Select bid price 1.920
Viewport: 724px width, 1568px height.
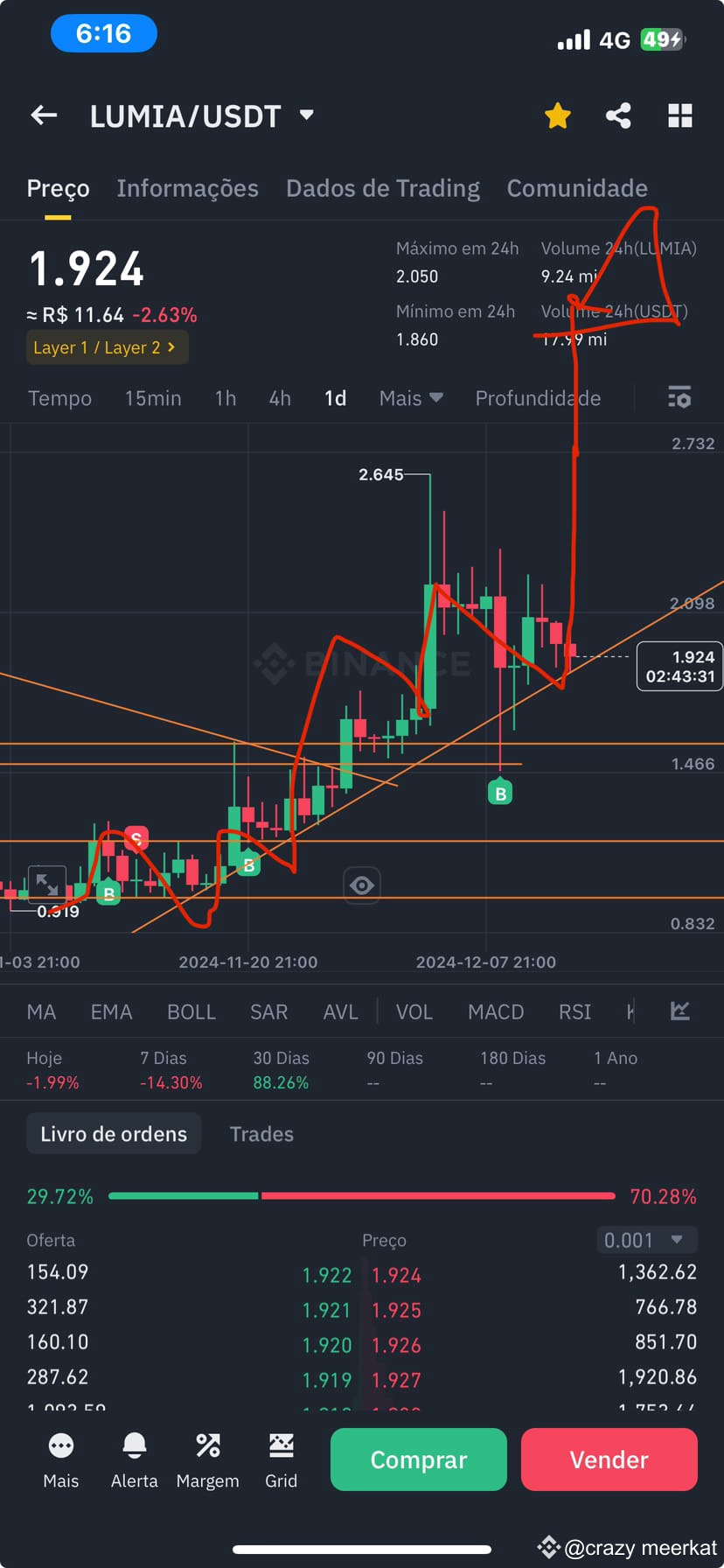326,1345
